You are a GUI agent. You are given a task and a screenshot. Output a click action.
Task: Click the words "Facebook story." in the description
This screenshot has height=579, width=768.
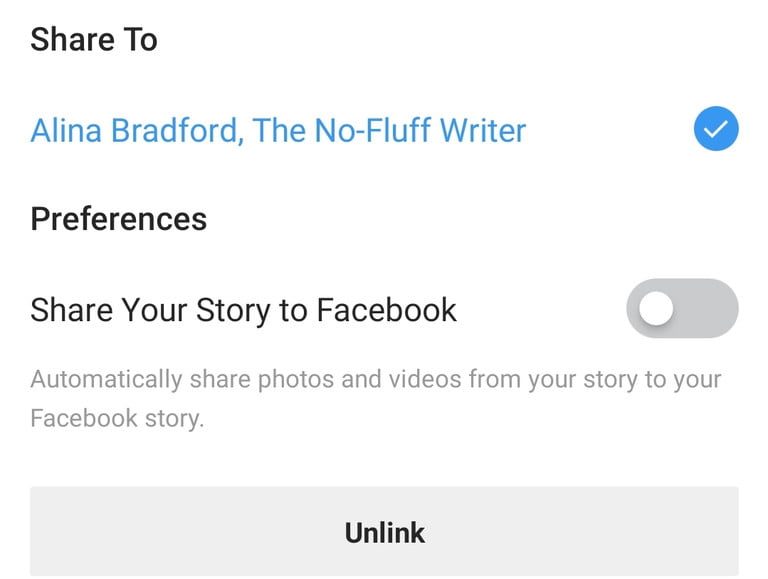click(x=117, y=418)
